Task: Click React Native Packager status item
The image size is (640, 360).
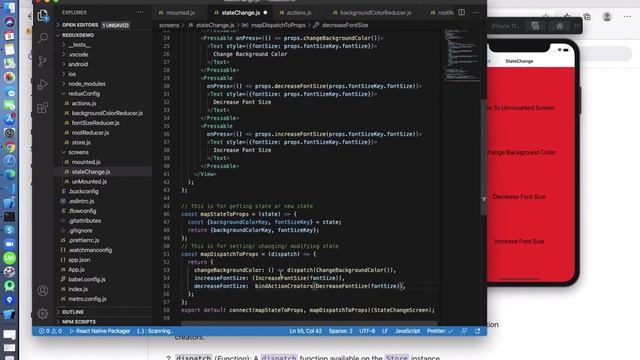Action: point(100,331)
